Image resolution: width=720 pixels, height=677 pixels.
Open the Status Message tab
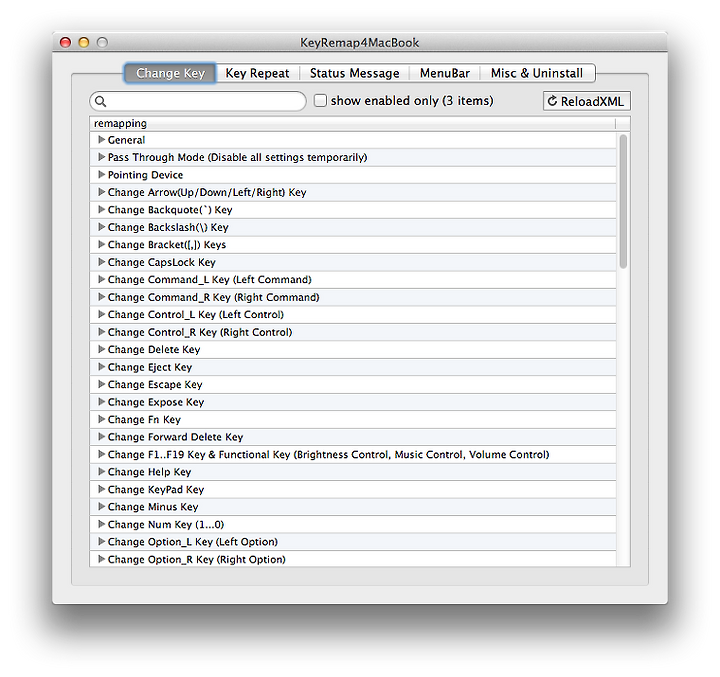pos(354,73)
